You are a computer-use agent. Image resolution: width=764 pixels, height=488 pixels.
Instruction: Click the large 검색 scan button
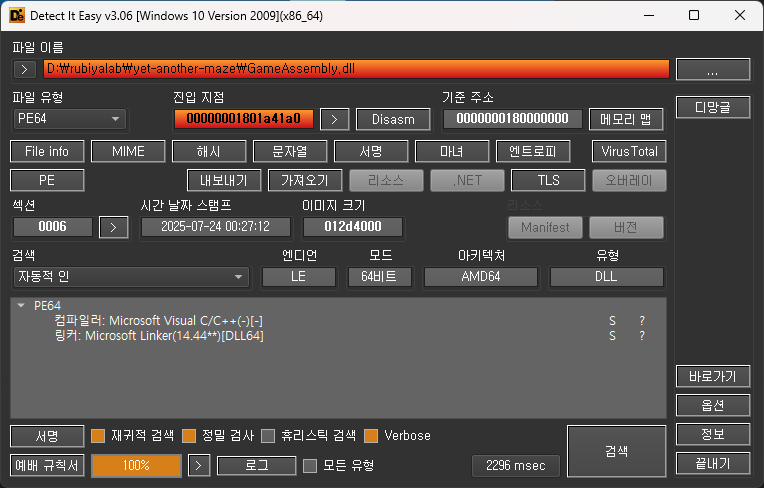click(616, 451)
